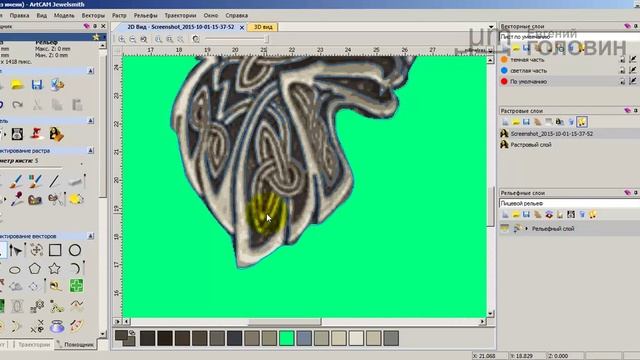Click the Mona Lisa image icon in model section
The image size is (640, 360).
tap(56, 134)
